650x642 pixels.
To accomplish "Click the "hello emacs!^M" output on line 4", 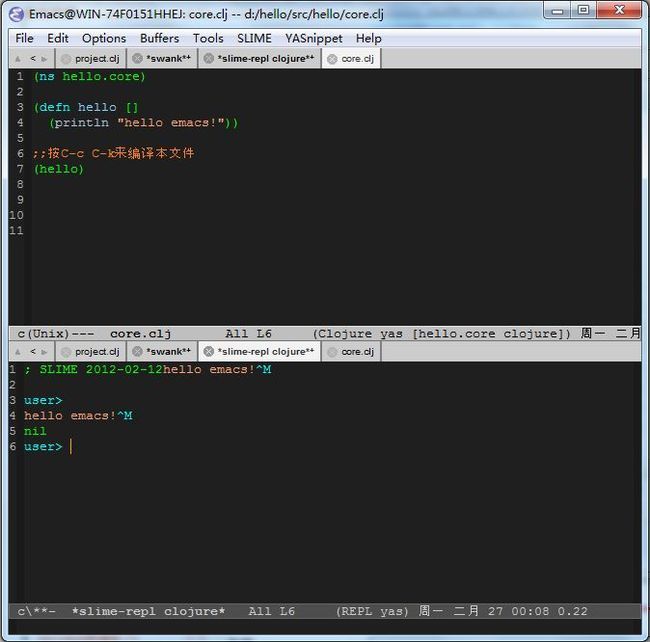I will [x=78, y=416].
